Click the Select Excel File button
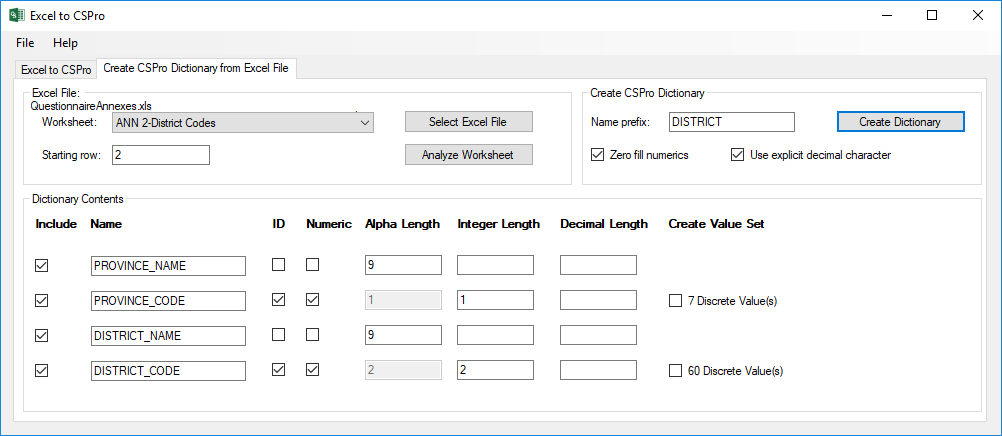 (x=468, y=122)
